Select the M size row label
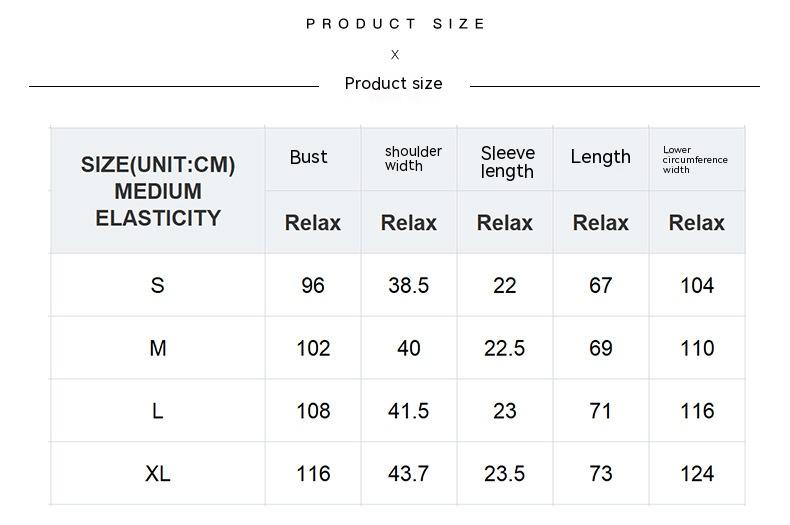790x525 pixels. [x=157, y=349]
